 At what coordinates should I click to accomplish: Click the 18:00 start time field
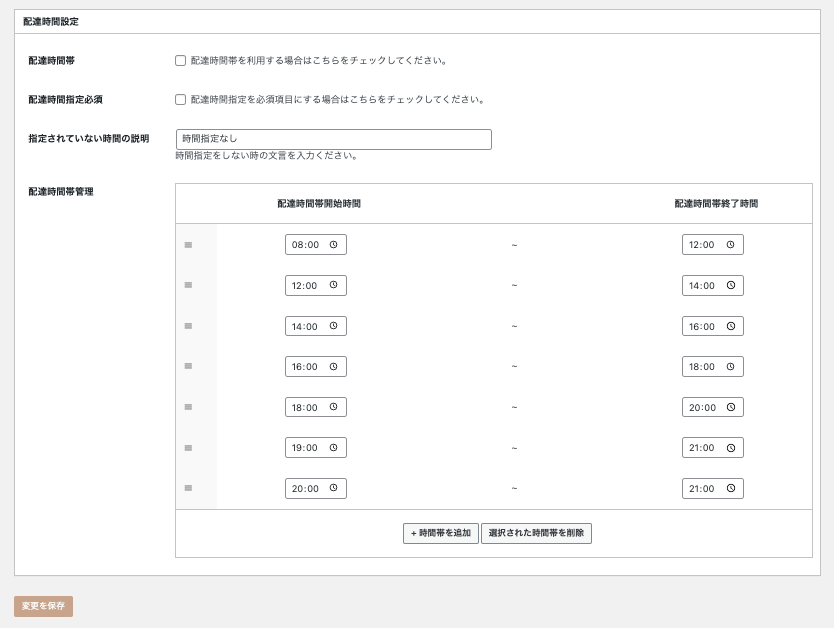coord(305,407)
